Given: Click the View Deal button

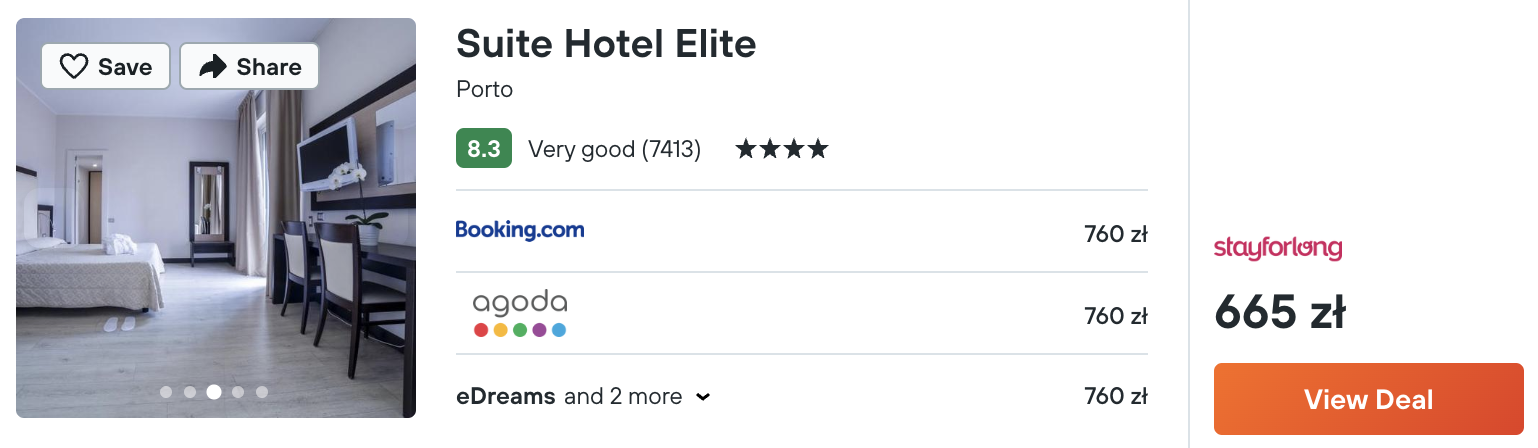Looking at the screenshot, I should coord(1368,399).
